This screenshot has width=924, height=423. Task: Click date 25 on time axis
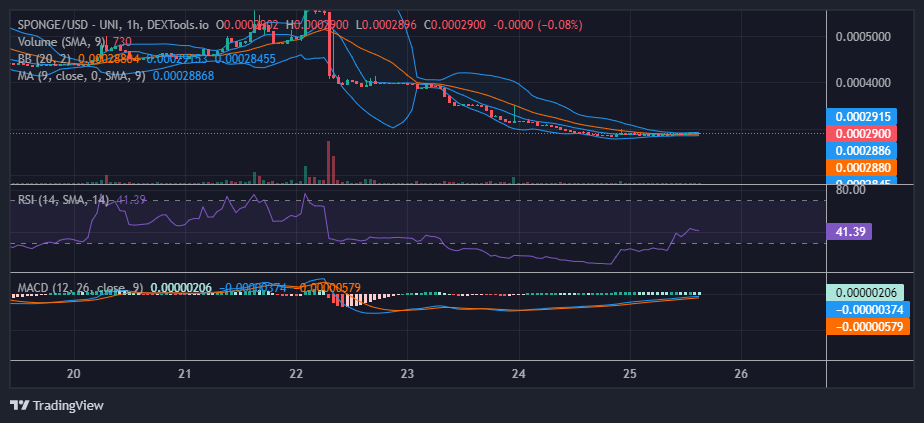coord(630,373)
